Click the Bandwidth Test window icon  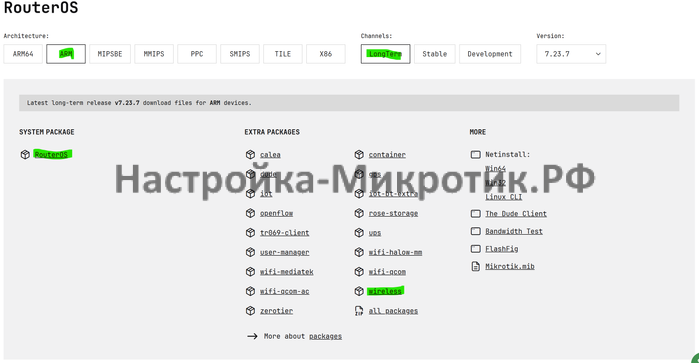point(476,231)
